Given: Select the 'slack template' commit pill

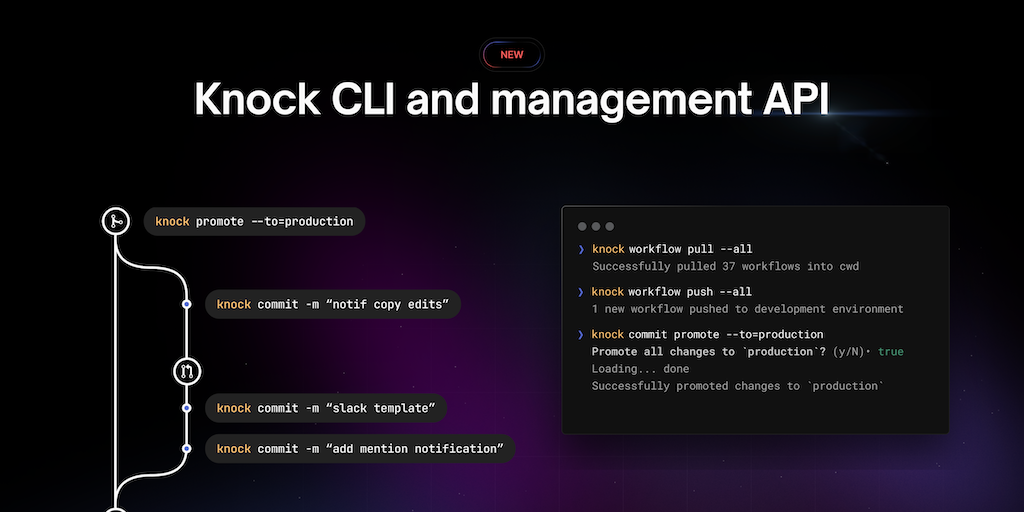Looking at the screenshot, I should 326,408.
